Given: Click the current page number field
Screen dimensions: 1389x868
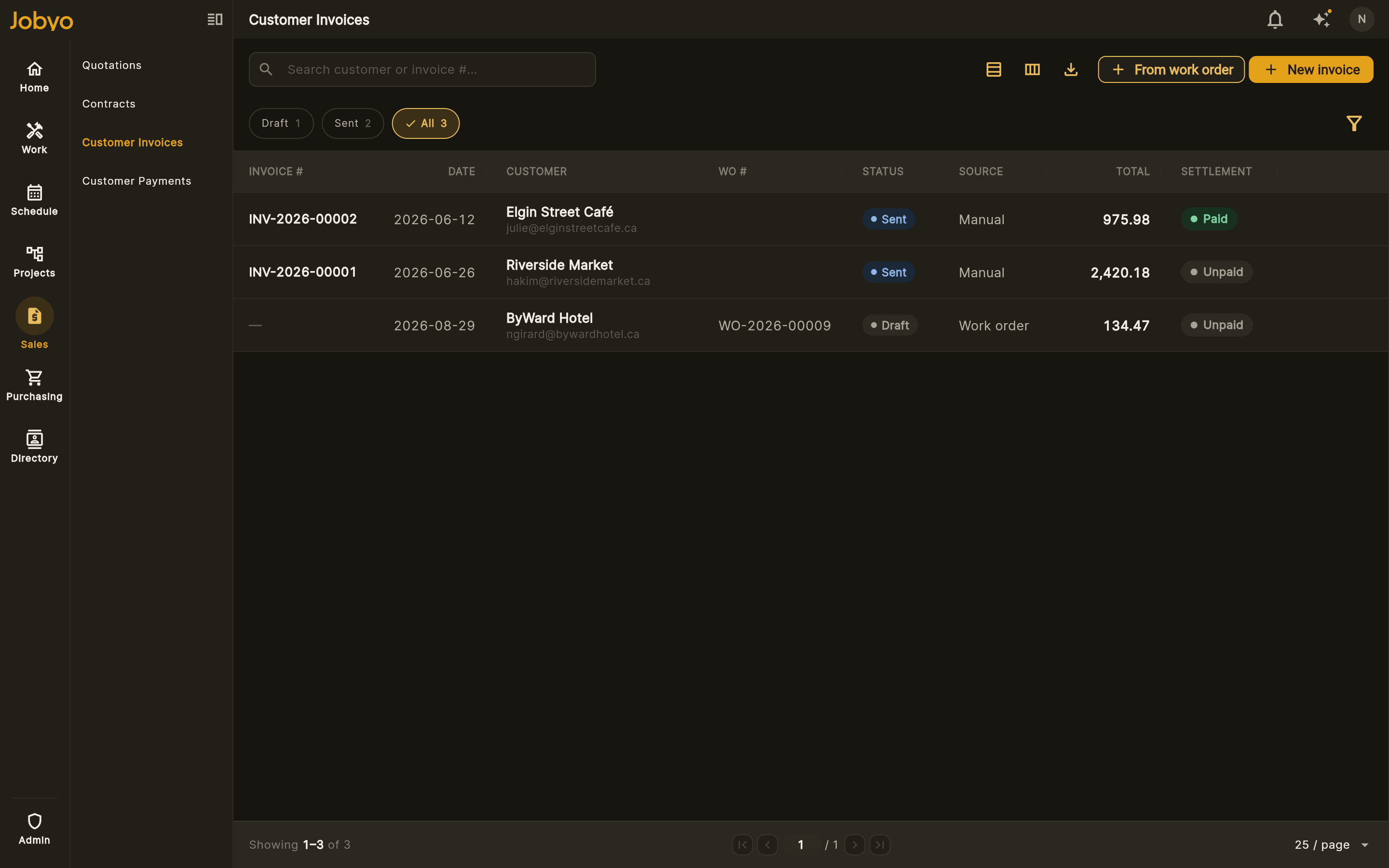Looking at the screenshot, I should (x=801, y=844).
